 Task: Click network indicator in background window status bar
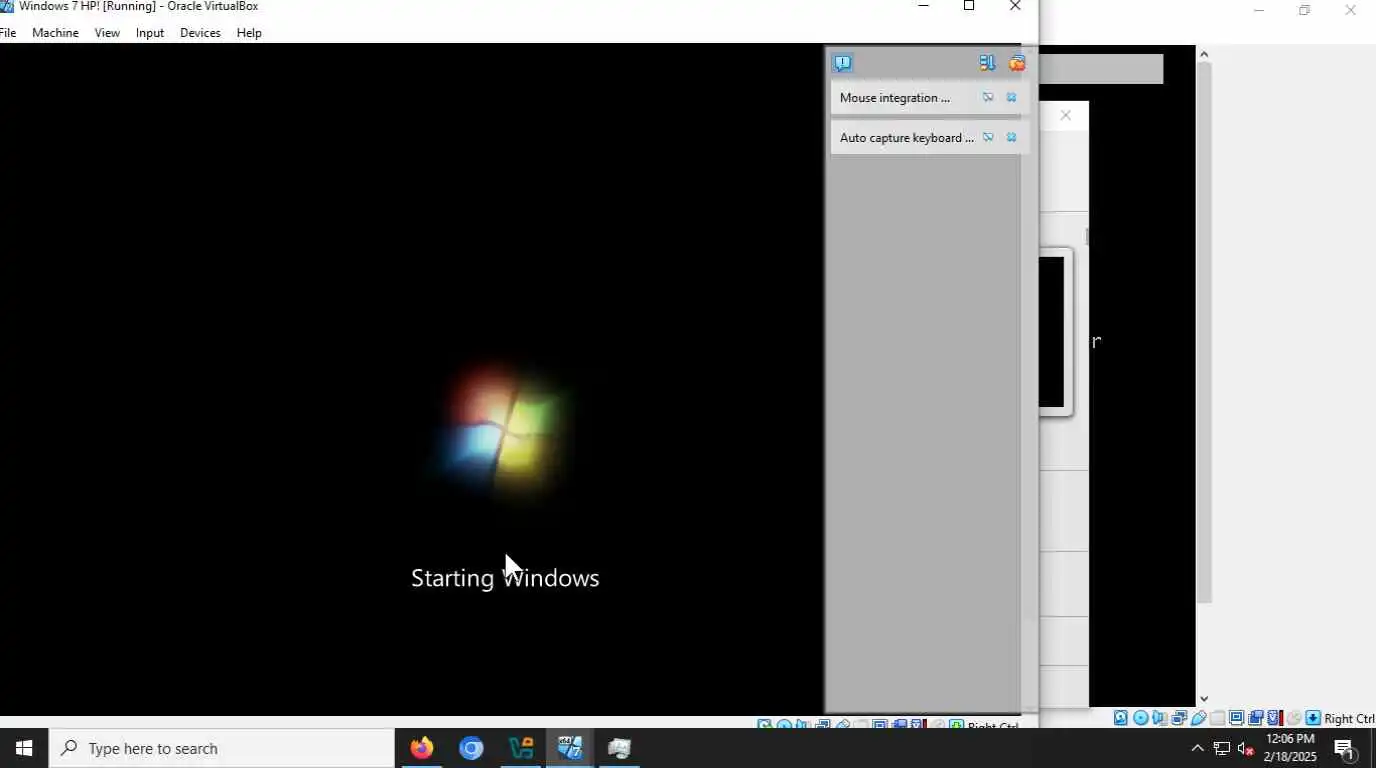1179,718
